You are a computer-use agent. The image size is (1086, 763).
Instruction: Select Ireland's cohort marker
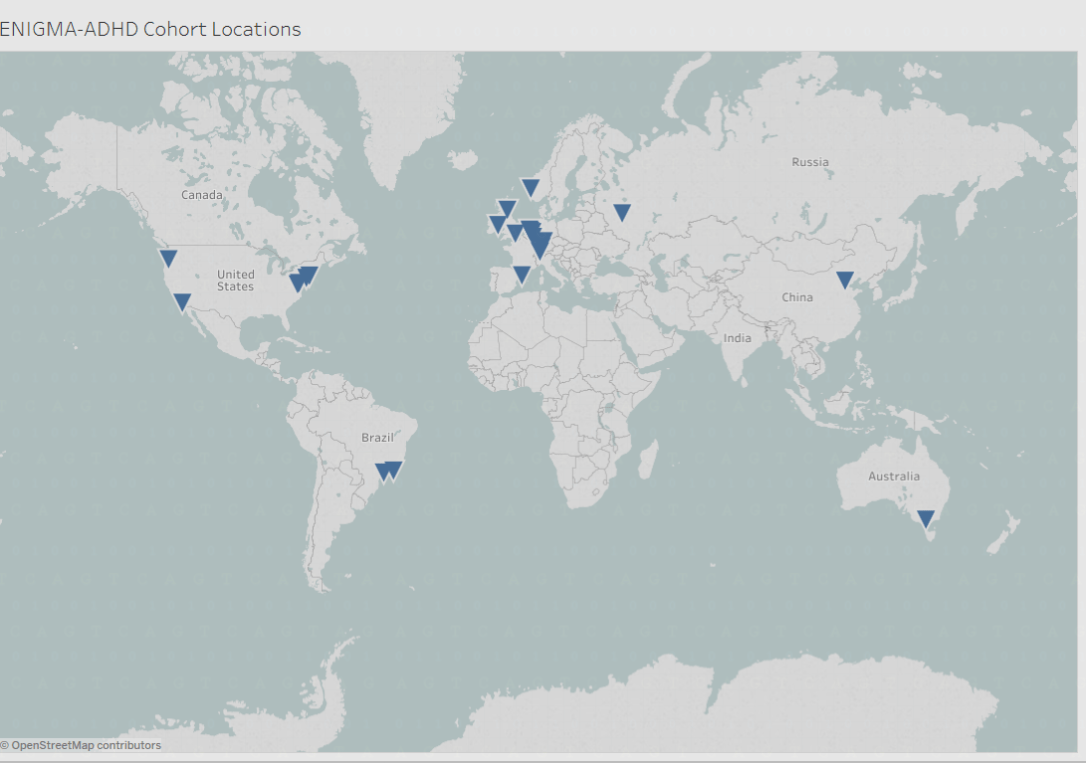(497, 222)
